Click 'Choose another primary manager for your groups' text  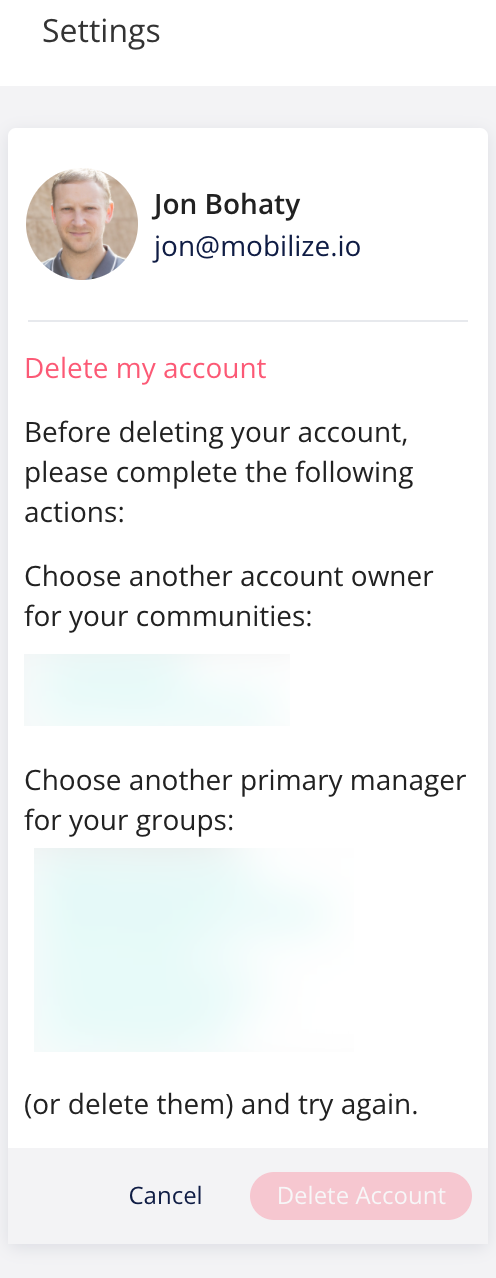pos(245,800)
